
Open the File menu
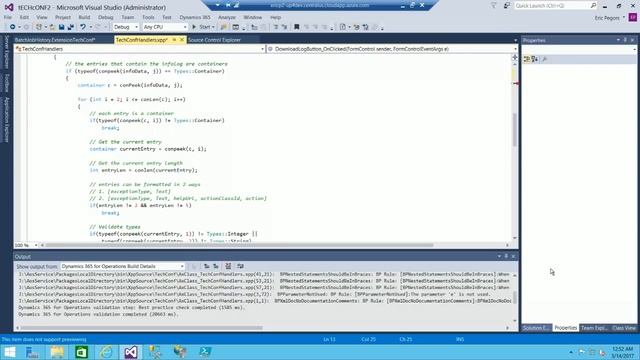pos(8,18)
